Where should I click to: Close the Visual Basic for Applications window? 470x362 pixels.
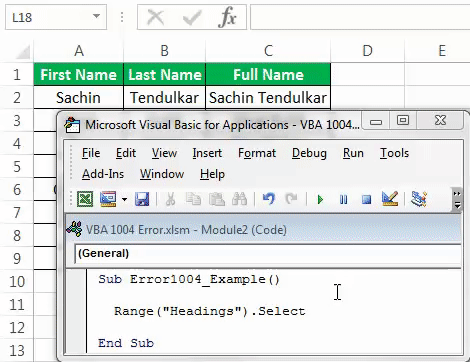440,120
